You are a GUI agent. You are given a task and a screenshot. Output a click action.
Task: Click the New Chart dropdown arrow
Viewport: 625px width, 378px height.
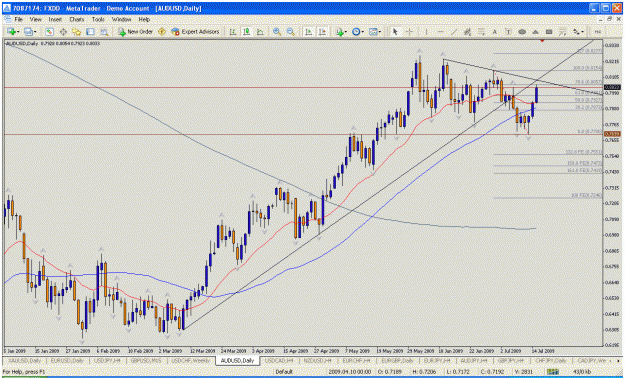(x=18, y=32)
